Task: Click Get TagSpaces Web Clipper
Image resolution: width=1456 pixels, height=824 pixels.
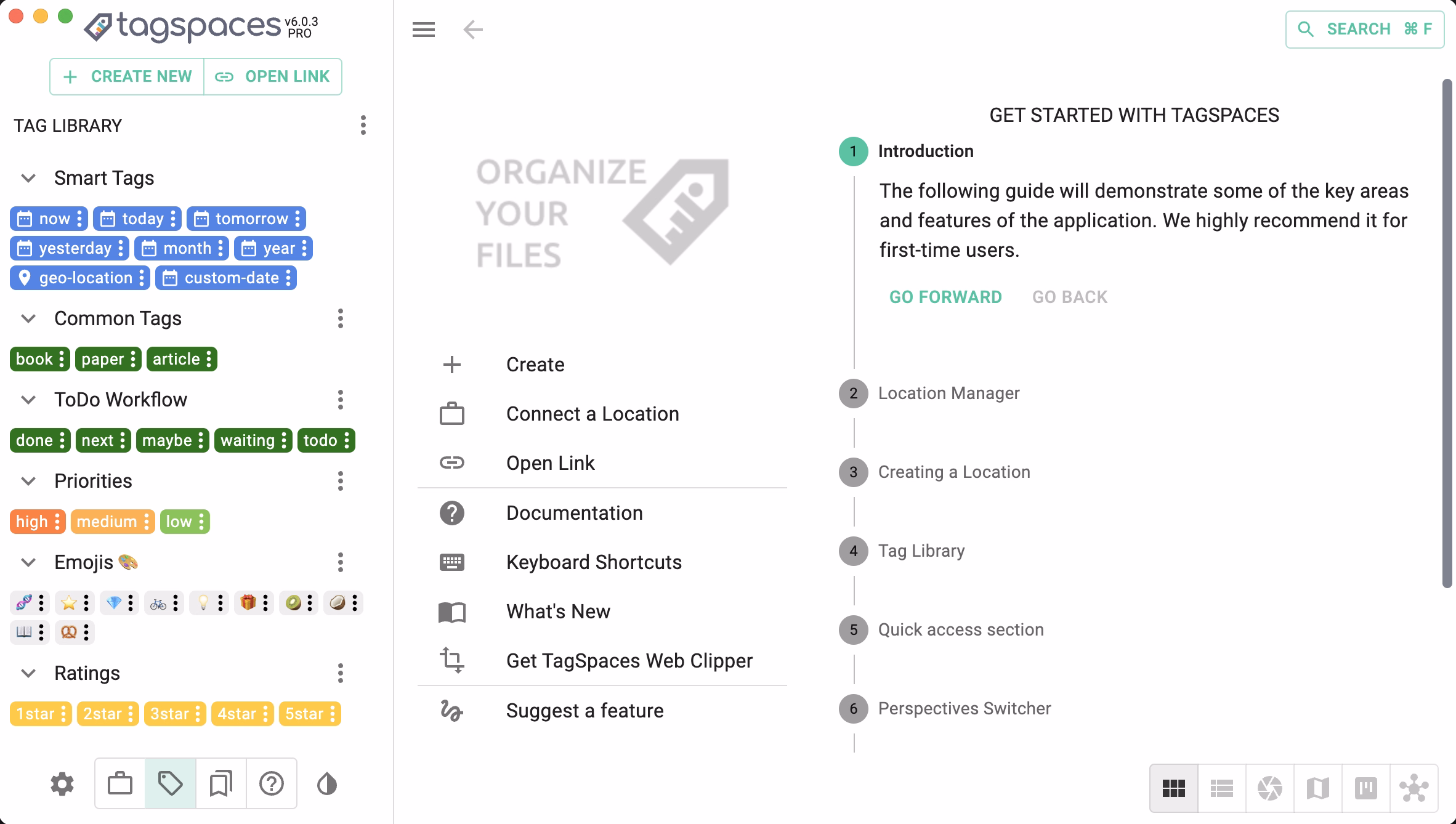Action: pyautogui.click(x=602, y=661)
